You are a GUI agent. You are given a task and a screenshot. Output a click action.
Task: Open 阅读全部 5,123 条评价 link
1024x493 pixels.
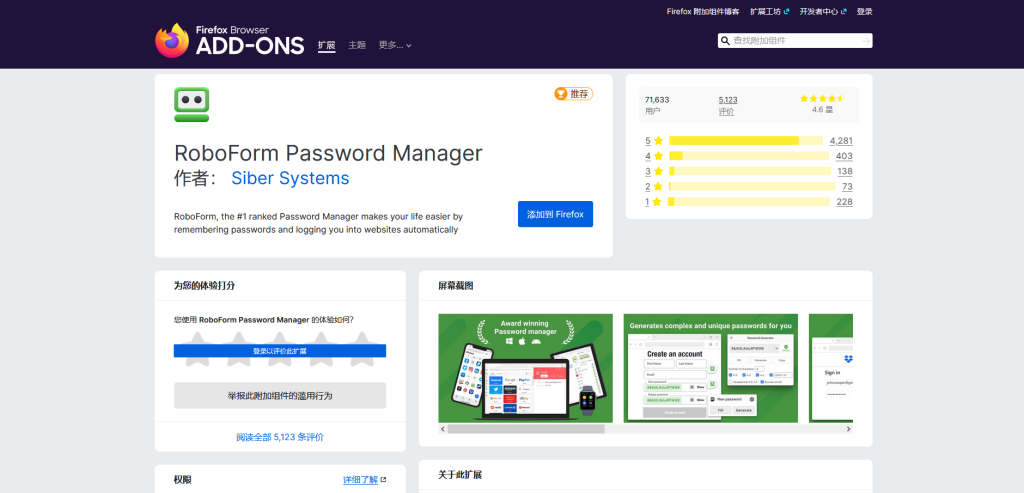pos(280,437)
